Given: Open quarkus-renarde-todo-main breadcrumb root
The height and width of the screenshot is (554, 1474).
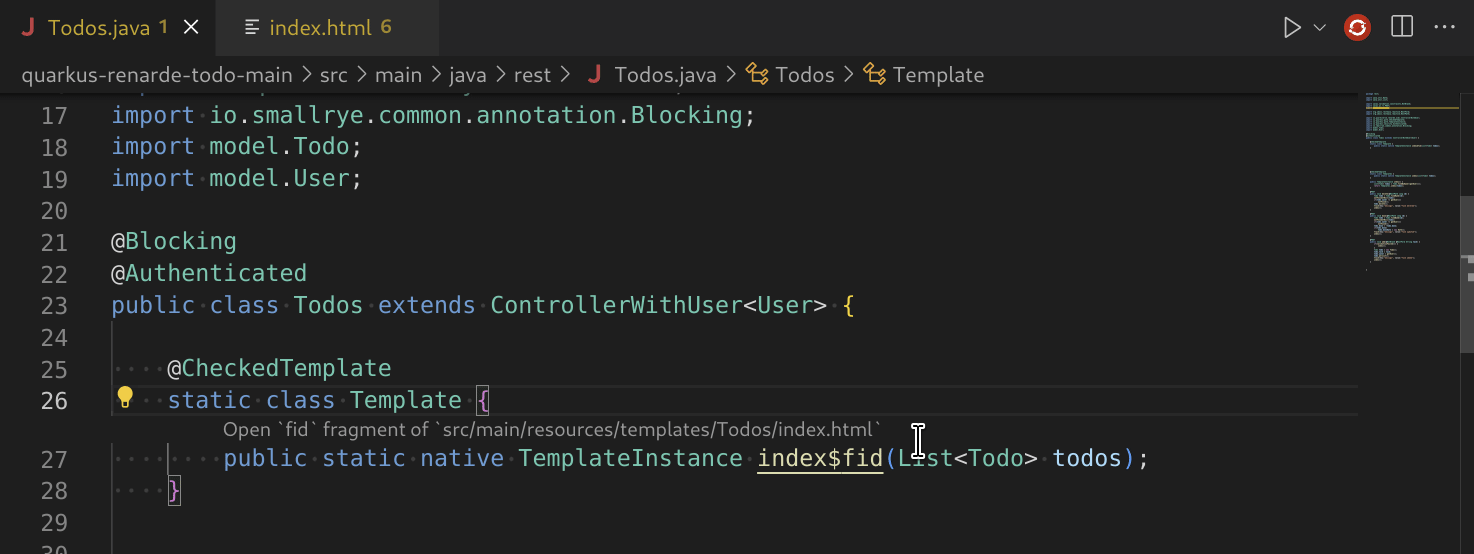Looking at the screenshot, I should [x=157, y=75].
